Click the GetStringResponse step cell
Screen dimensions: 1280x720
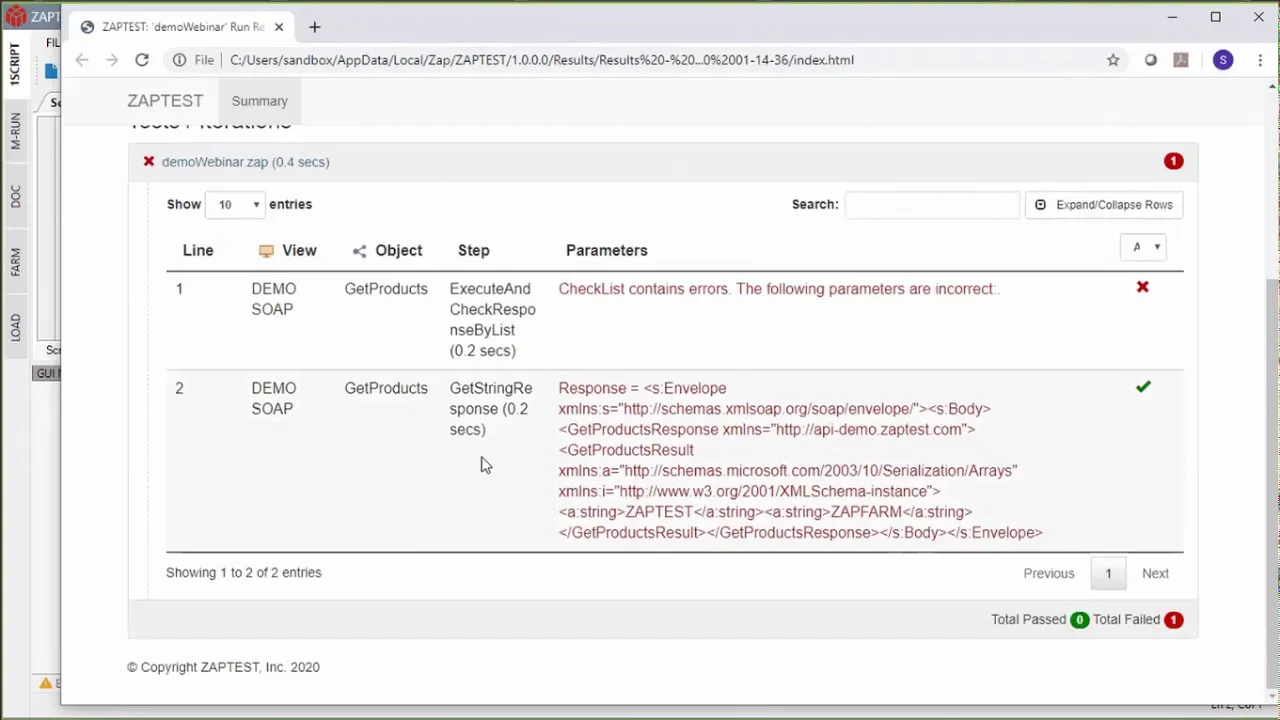pyautogui.click(x=491, y=409)
